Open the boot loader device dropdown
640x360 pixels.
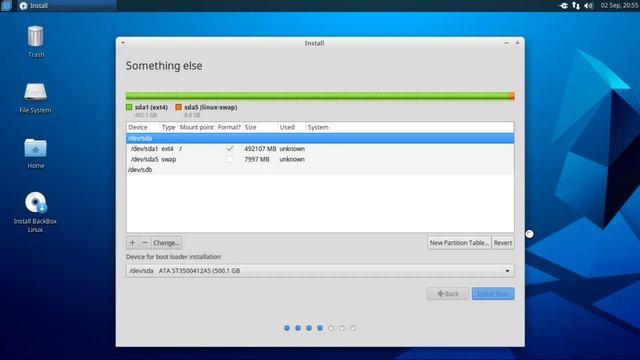pos(320,271)
